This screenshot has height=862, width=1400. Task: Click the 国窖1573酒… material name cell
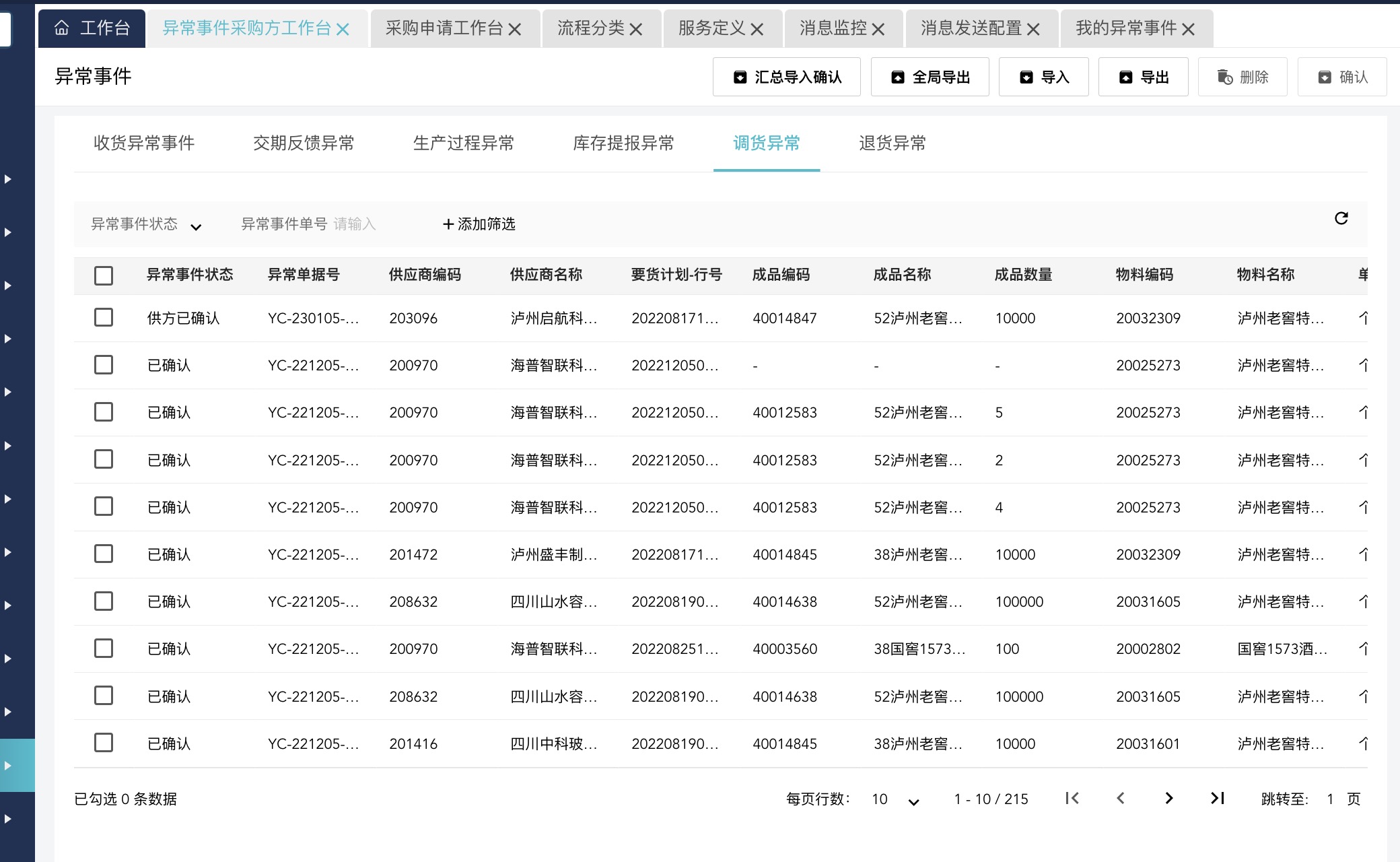1282,649
